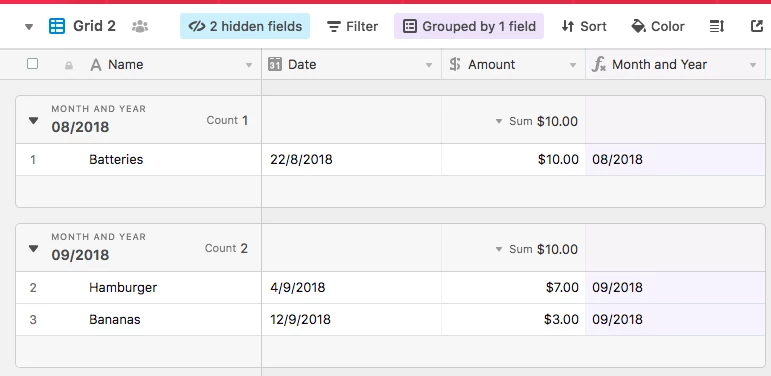The image size is (771, 376).
Task: Open the collaborators people icon
Action: pyautogui.click(x=140, y=27)
